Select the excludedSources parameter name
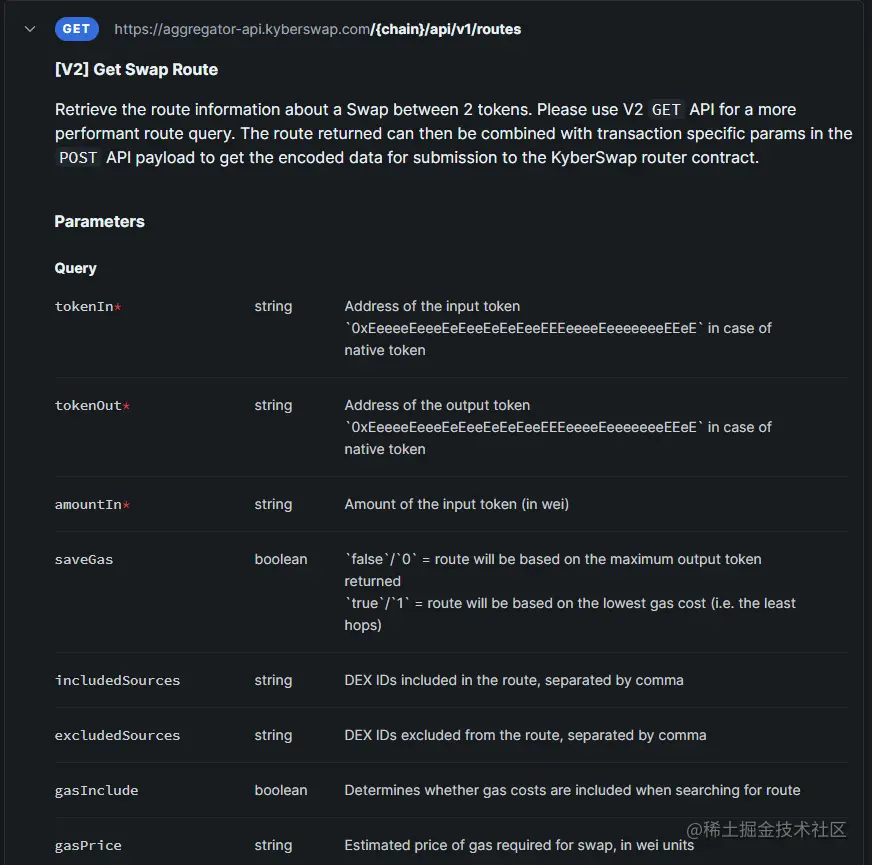 pos(117,735)
